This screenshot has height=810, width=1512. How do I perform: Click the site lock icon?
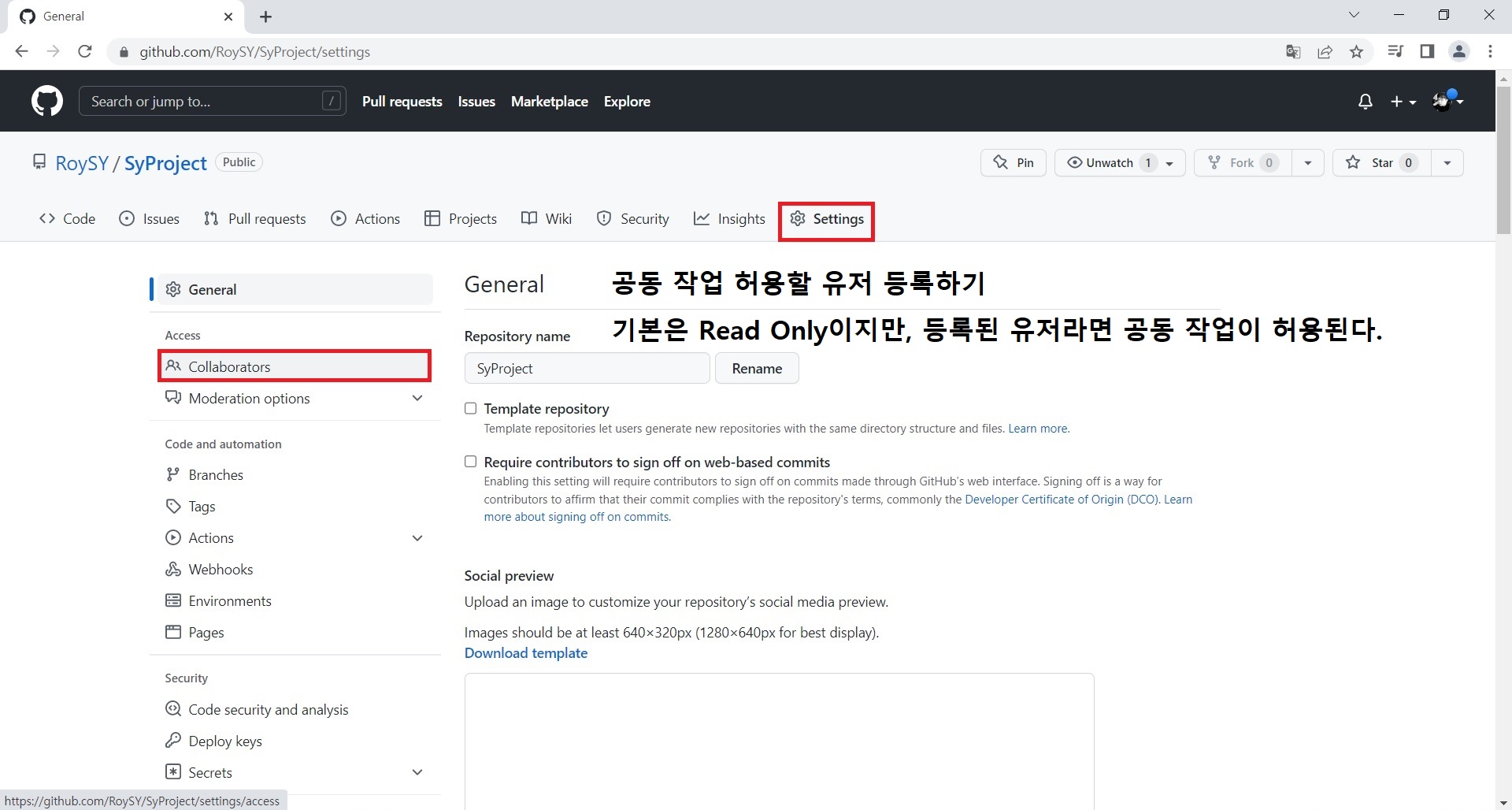coord(124,52)
